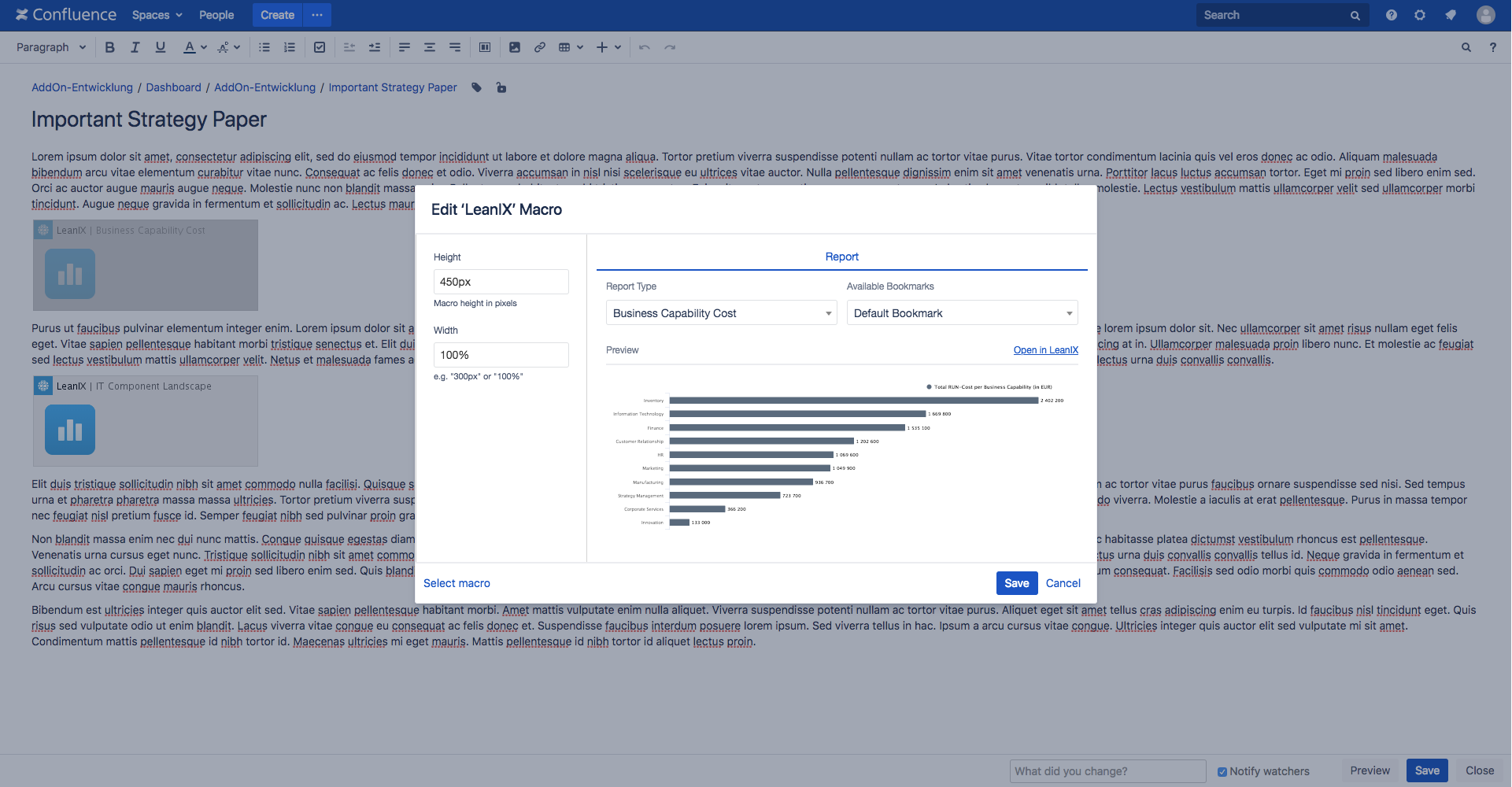Click the page title Important Strategy Paper
The height and width of the screenshot is (787, 1512).
point(149,120)
